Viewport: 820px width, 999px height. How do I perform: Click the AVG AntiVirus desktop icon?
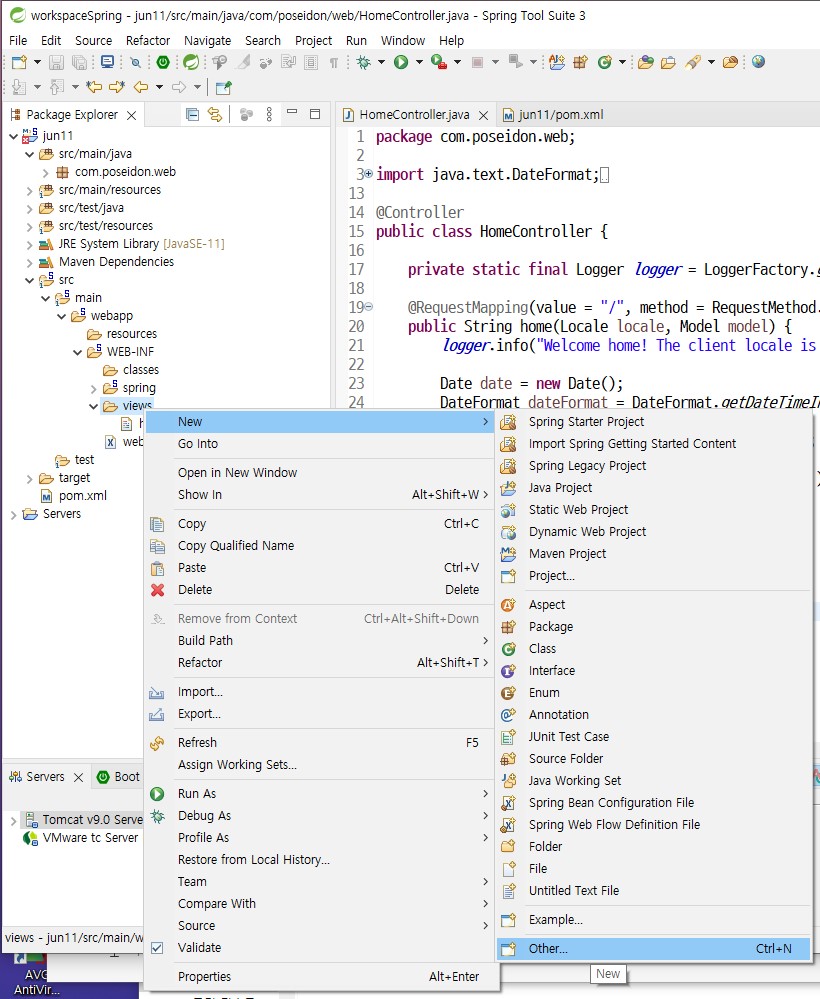click(x=36, y=975)
